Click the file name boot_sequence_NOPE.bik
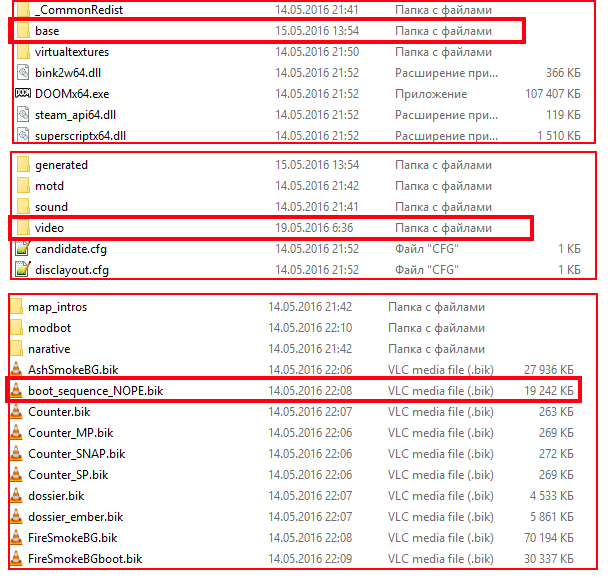This screenshot has width=613, height=581. click(96, 391)
